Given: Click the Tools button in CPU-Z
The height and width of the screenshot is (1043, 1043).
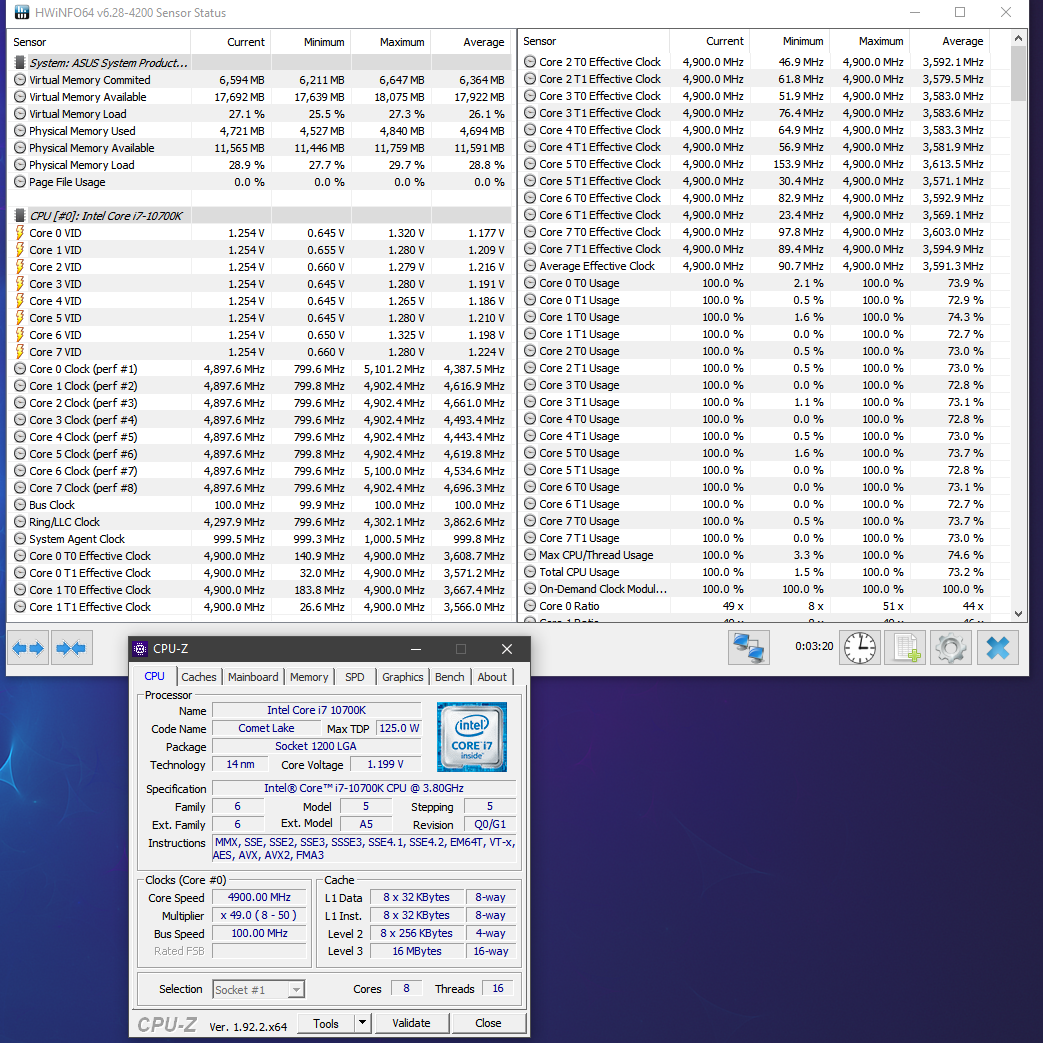Looking at the screenshot, I should pyautogui.click(x=325, y=1023).
